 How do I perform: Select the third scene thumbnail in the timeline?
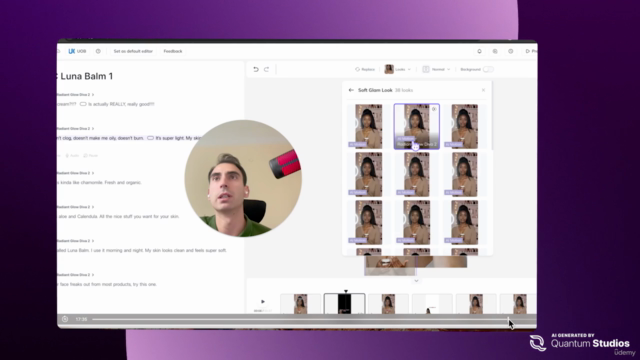pyautogui.click(x=388, y=304)
